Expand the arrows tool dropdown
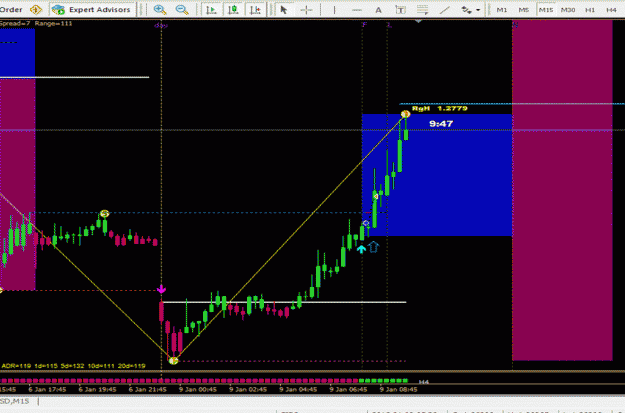625x413 pixels. click(x=478, y=10)
